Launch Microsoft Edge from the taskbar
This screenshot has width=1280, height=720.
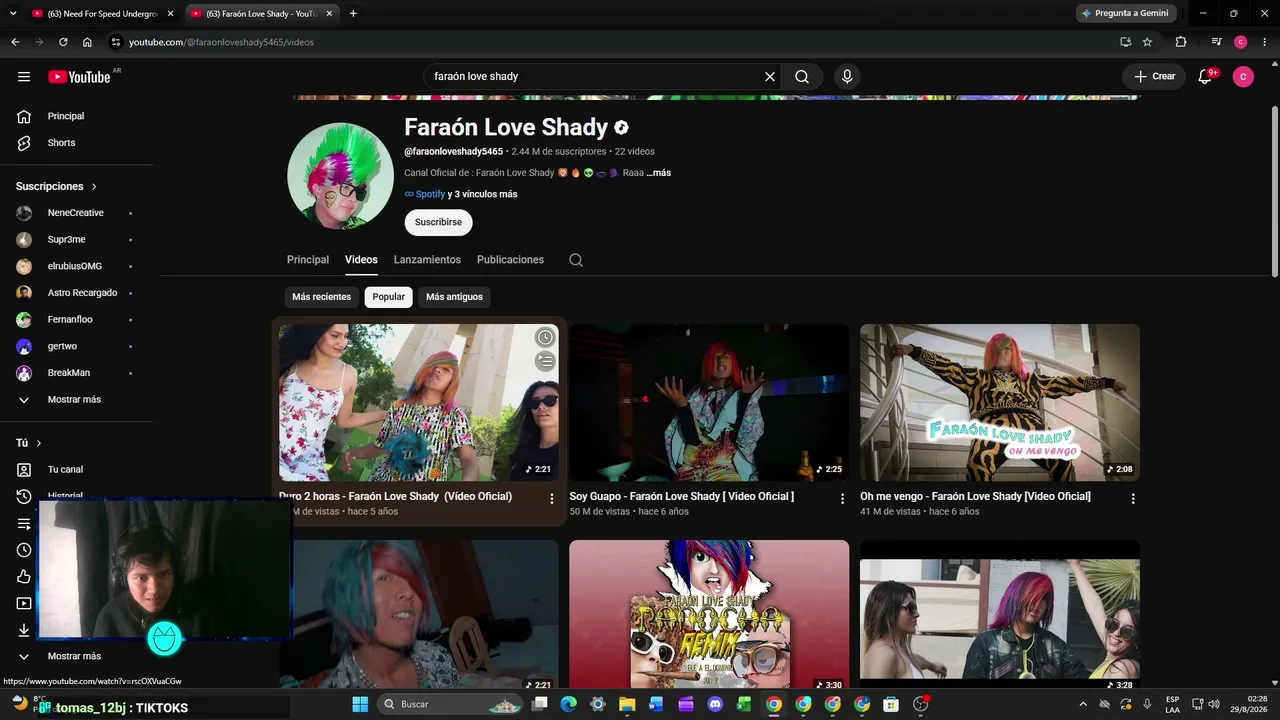569,704
